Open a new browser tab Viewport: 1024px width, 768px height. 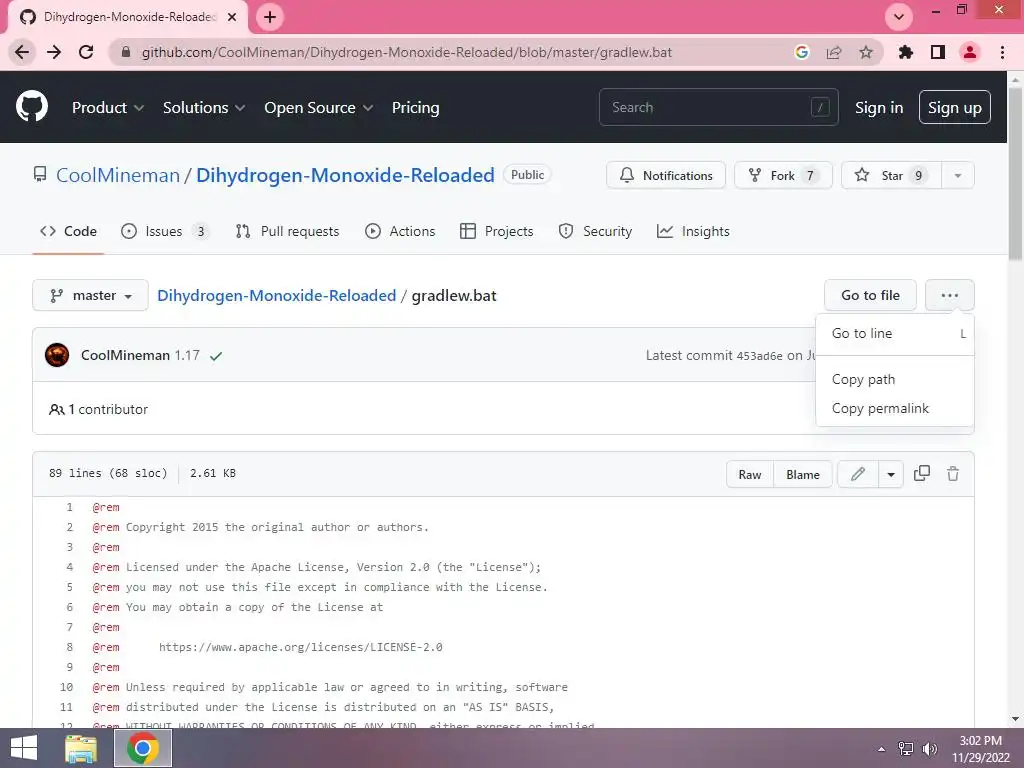coord(270,17)
